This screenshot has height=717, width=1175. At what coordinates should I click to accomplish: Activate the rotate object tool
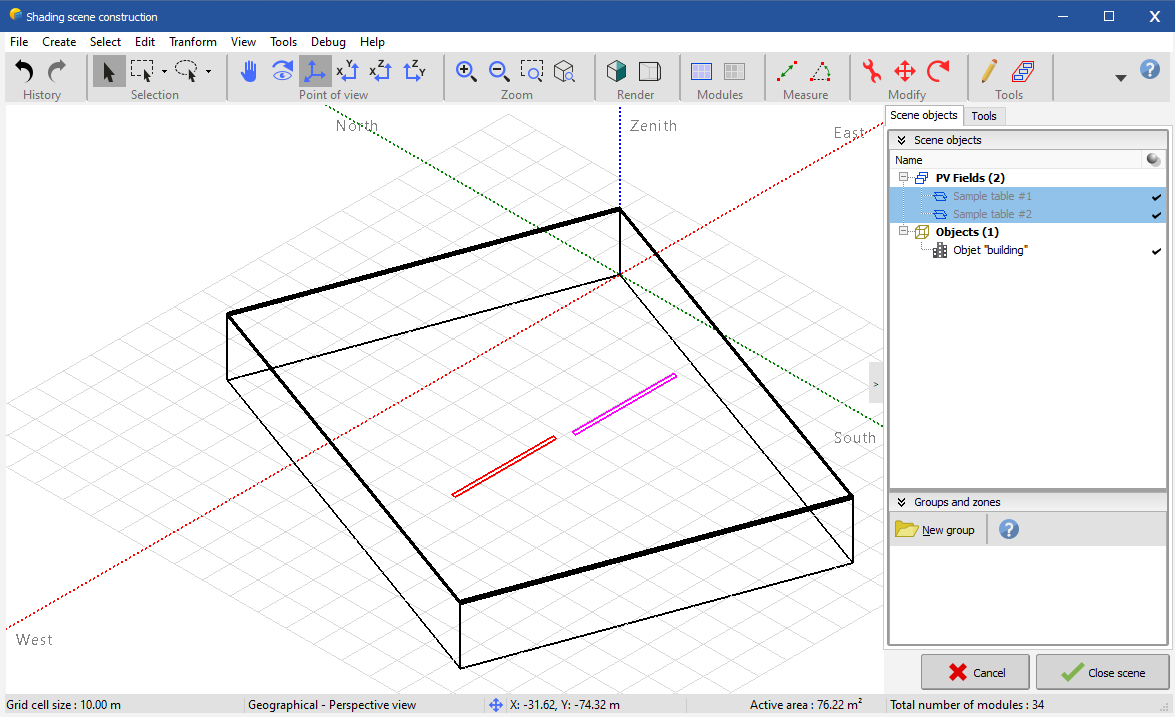(938, 71)
